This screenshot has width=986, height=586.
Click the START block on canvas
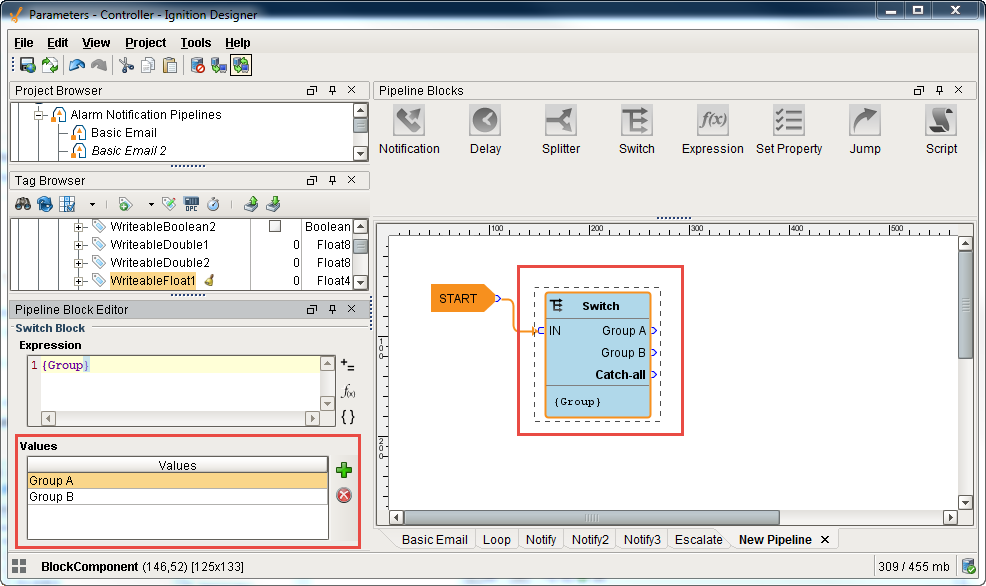pos(462,298)
